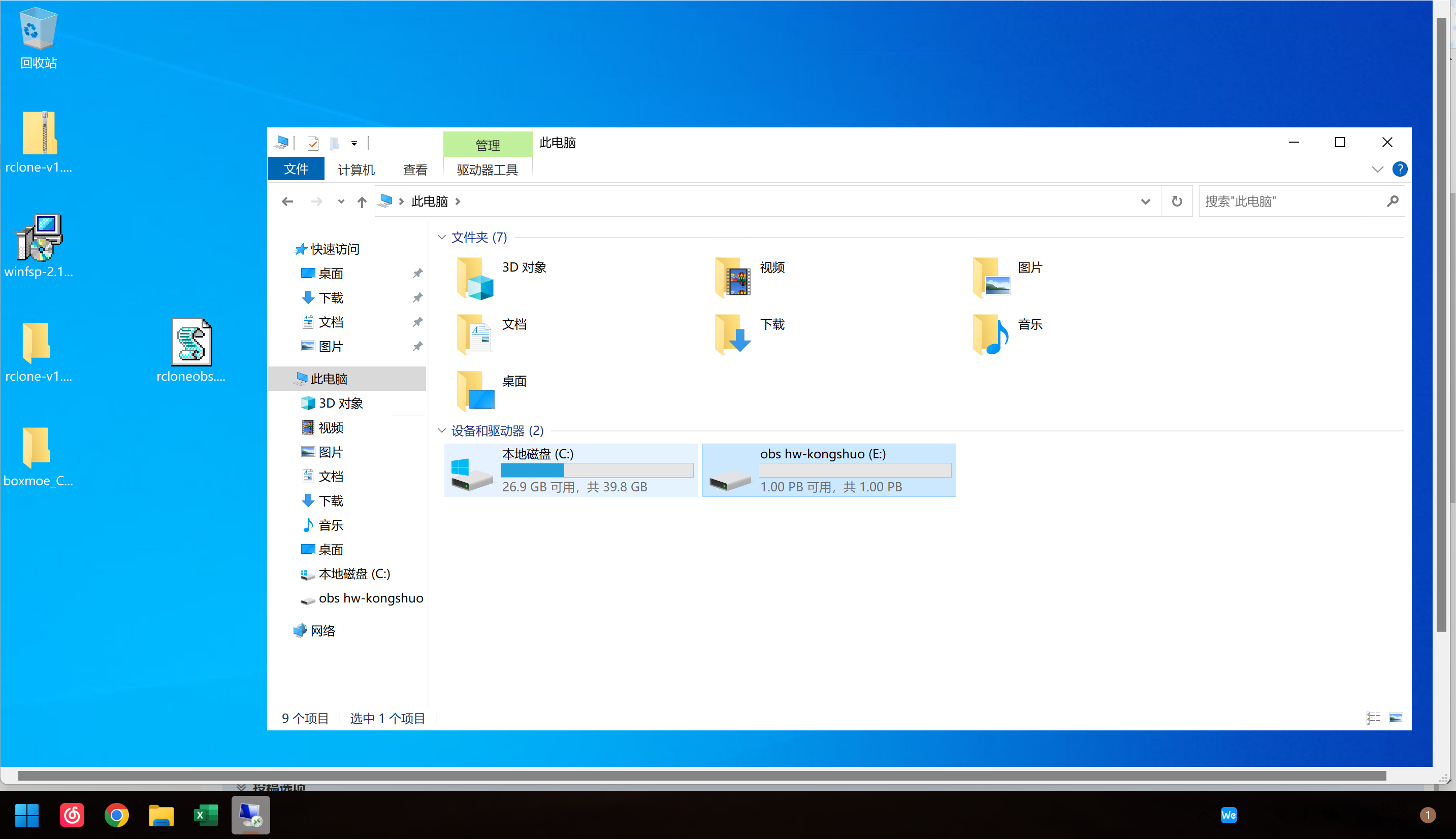
Task: Expand the ribbon with chevron arrow
Action: (x=1377, y=170)
